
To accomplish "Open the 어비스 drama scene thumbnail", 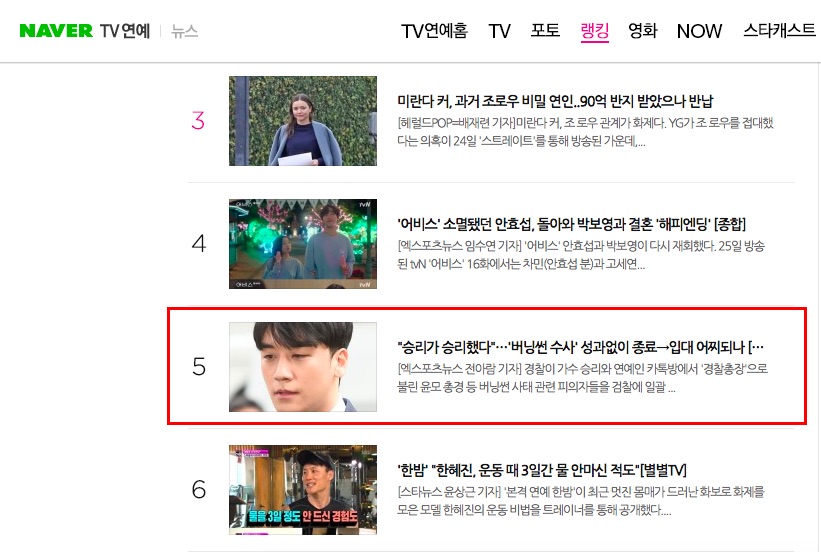I will [303, 244].
